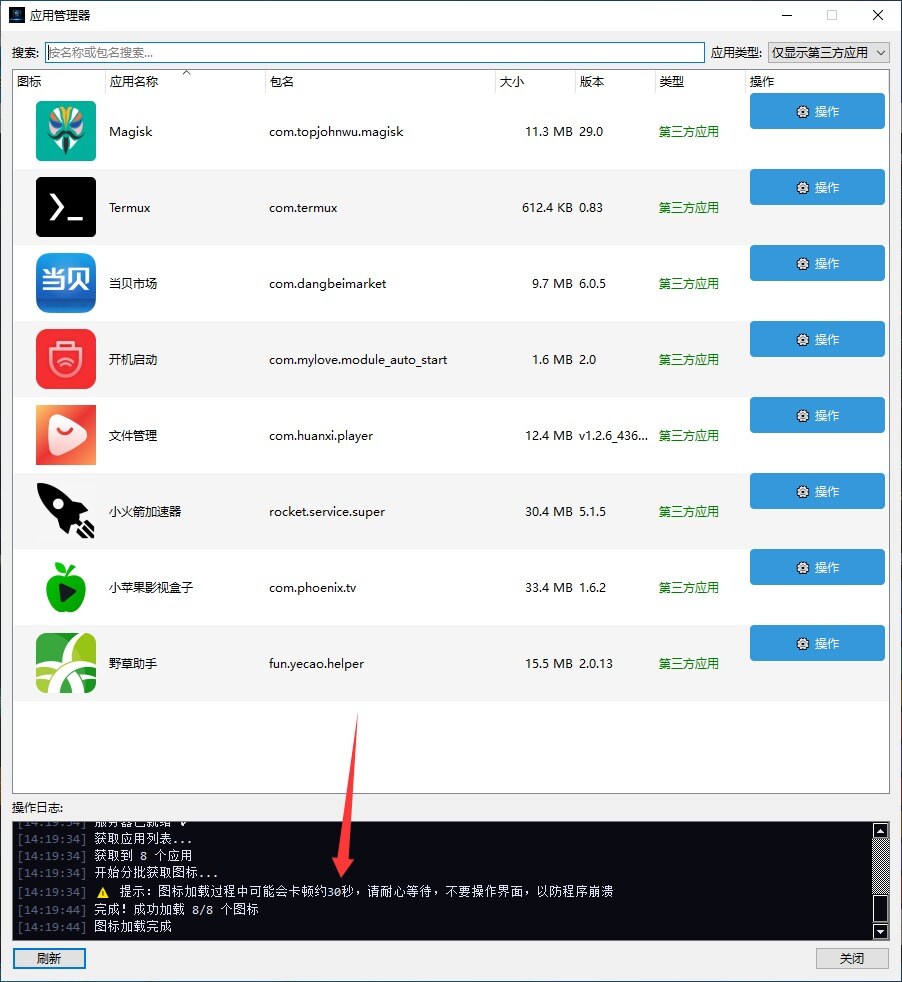Click log scrollbar down arrow

tap(880, 931)
